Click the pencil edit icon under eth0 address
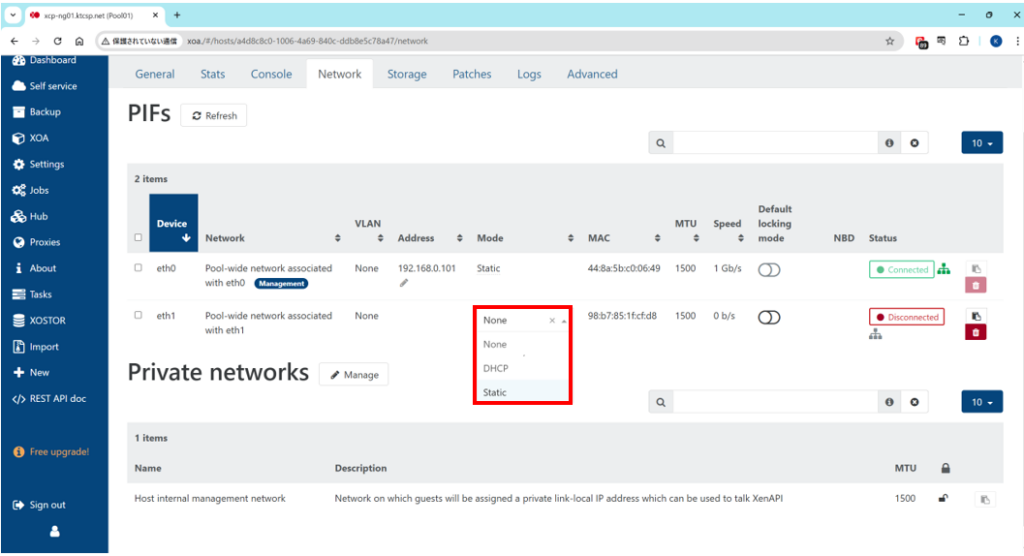The width and height of the screenshot is (1024, 556). tap(404, 283)
